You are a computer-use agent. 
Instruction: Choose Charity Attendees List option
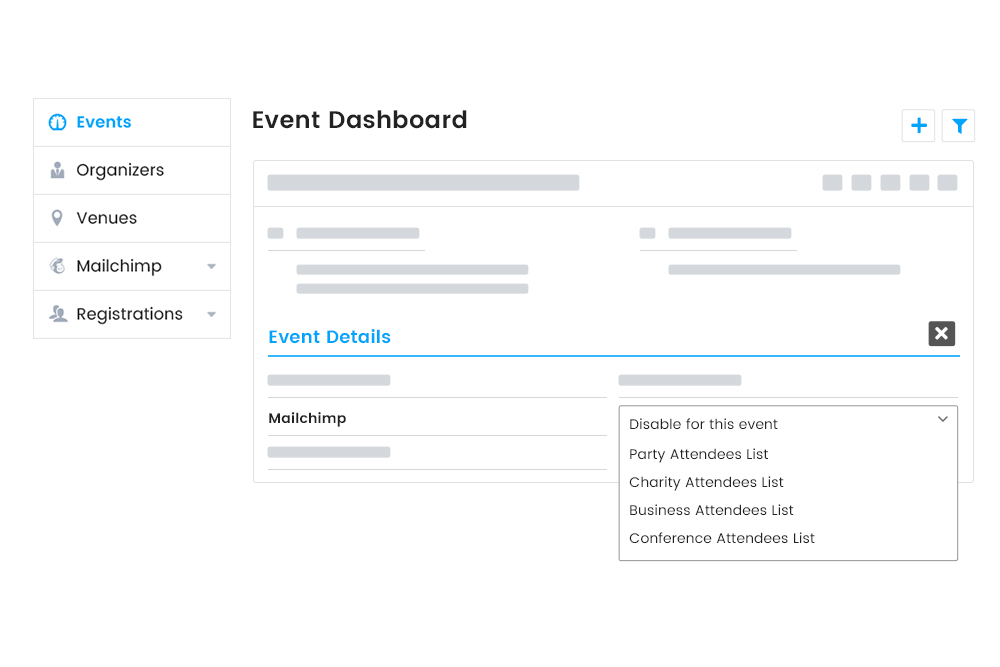click(x=706, y=482)
